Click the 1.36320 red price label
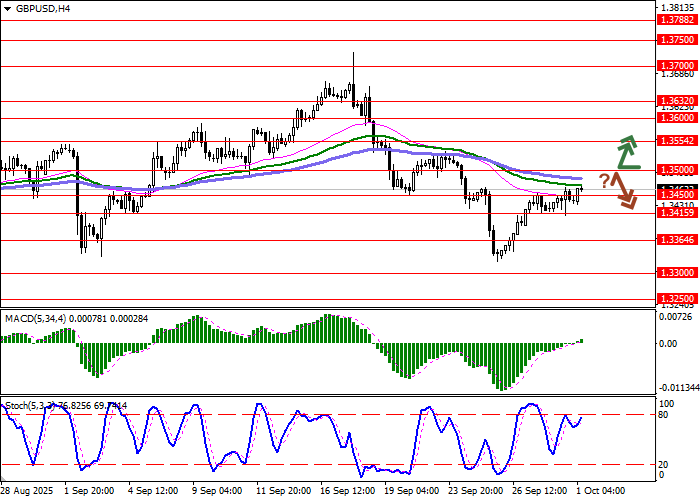 tap(677, 101)
